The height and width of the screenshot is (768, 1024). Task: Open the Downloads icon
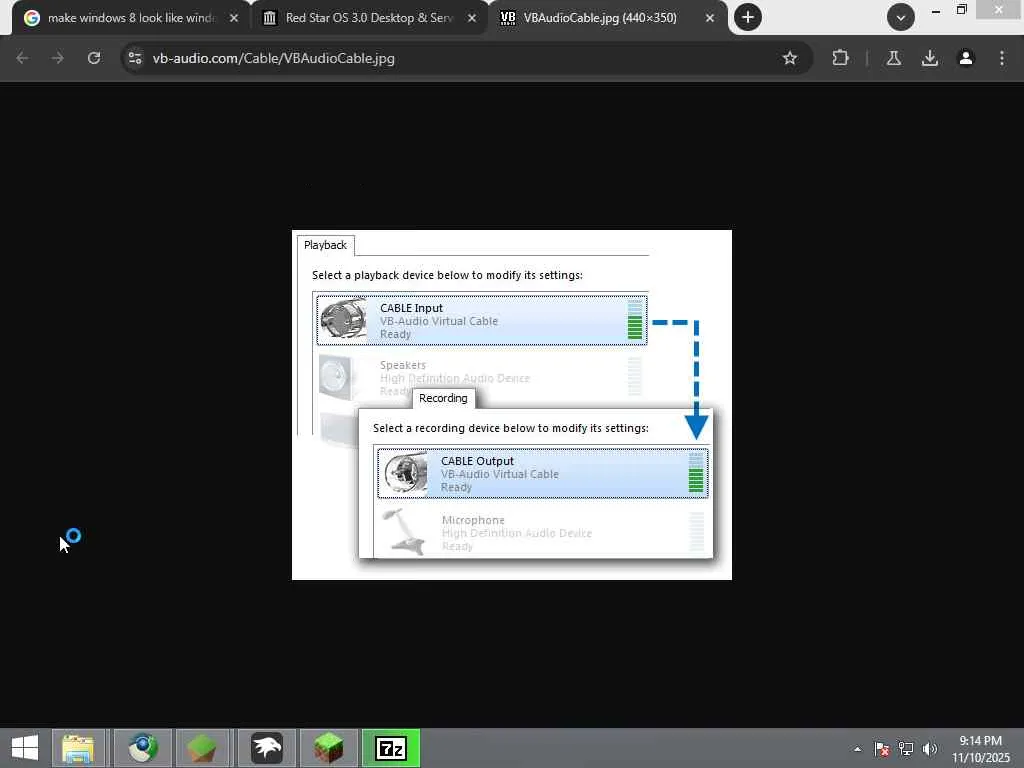tap(930, 58)
